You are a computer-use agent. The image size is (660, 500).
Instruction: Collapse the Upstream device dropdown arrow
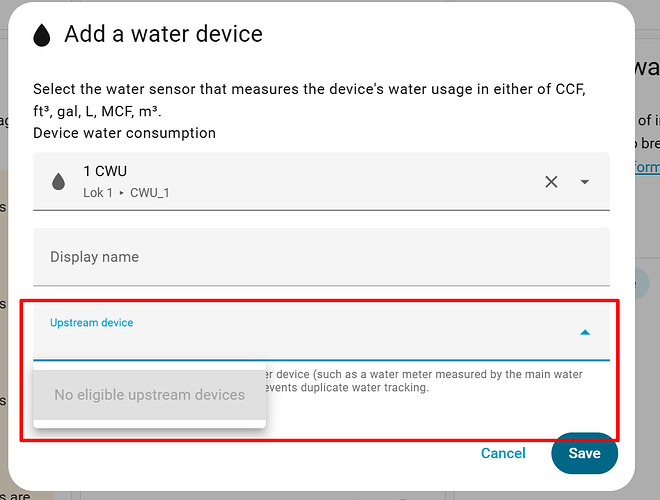click(x=585, y=332)
